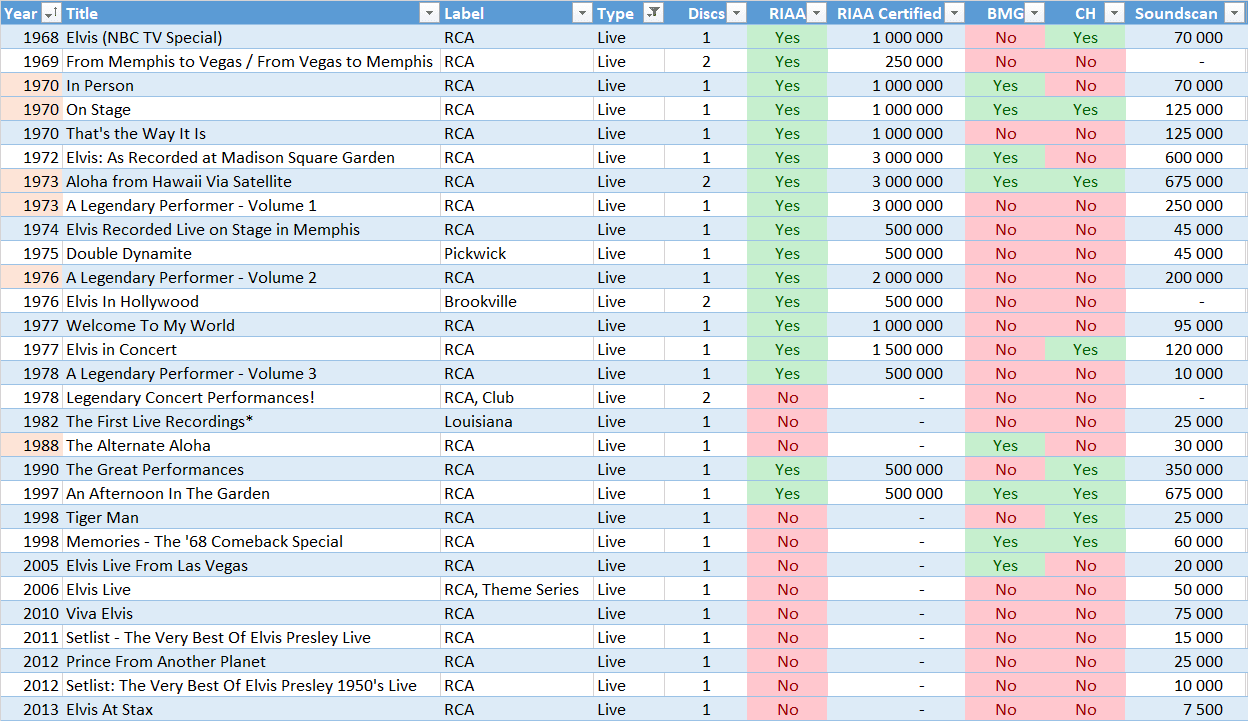
Task: Select the '250 000' RIAA Certified cell
Action: [x=896, y=61]
